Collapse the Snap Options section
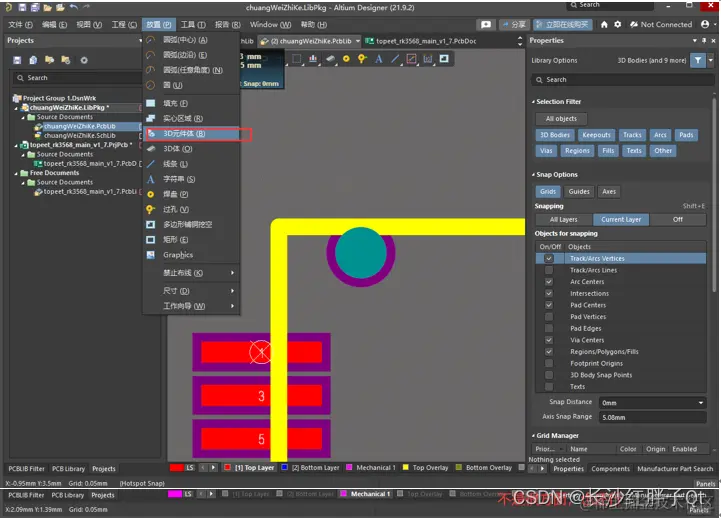The width and height of the screenshot is (721, 518). [x=533, y=175]
